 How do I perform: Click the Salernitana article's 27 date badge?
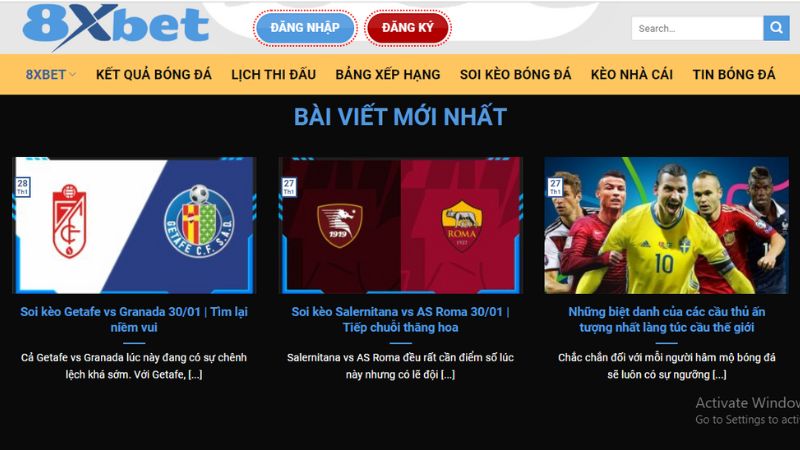click(x=289, y=187)
